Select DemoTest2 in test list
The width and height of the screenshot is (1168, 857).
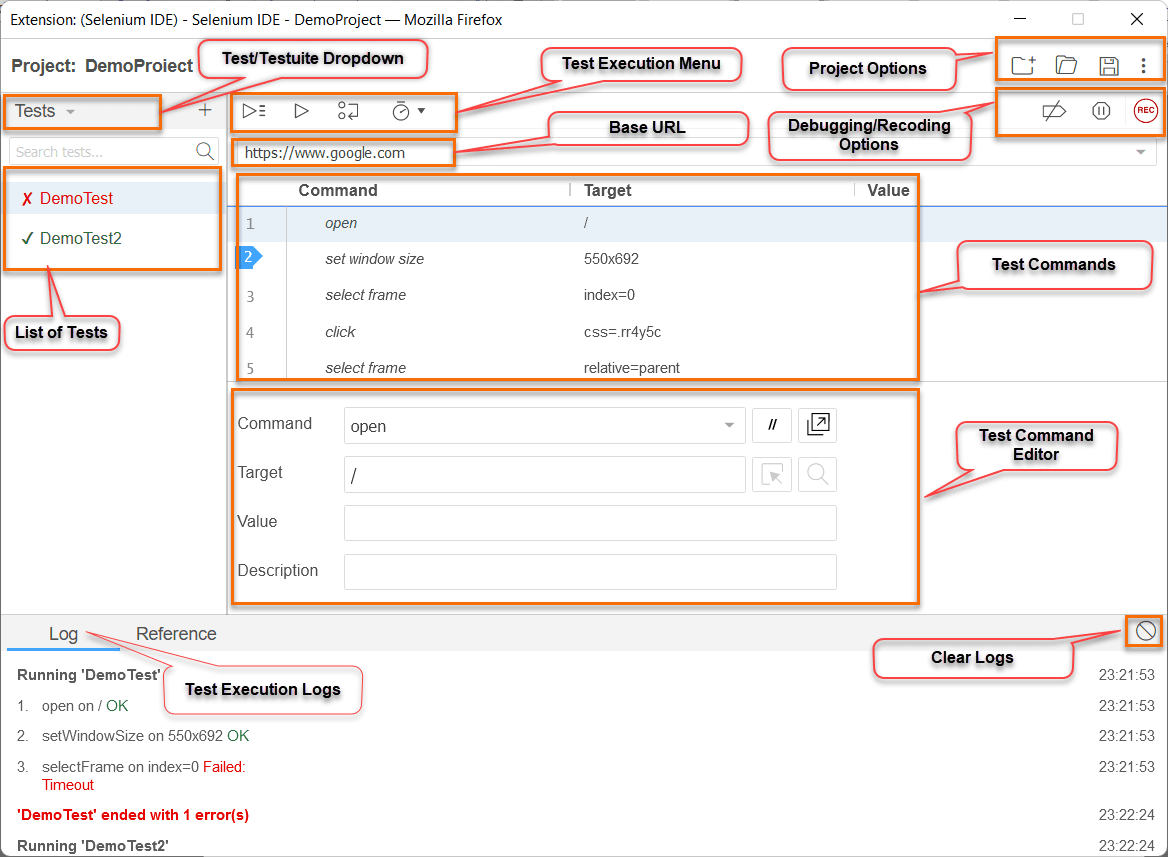(x=113, y=238)
